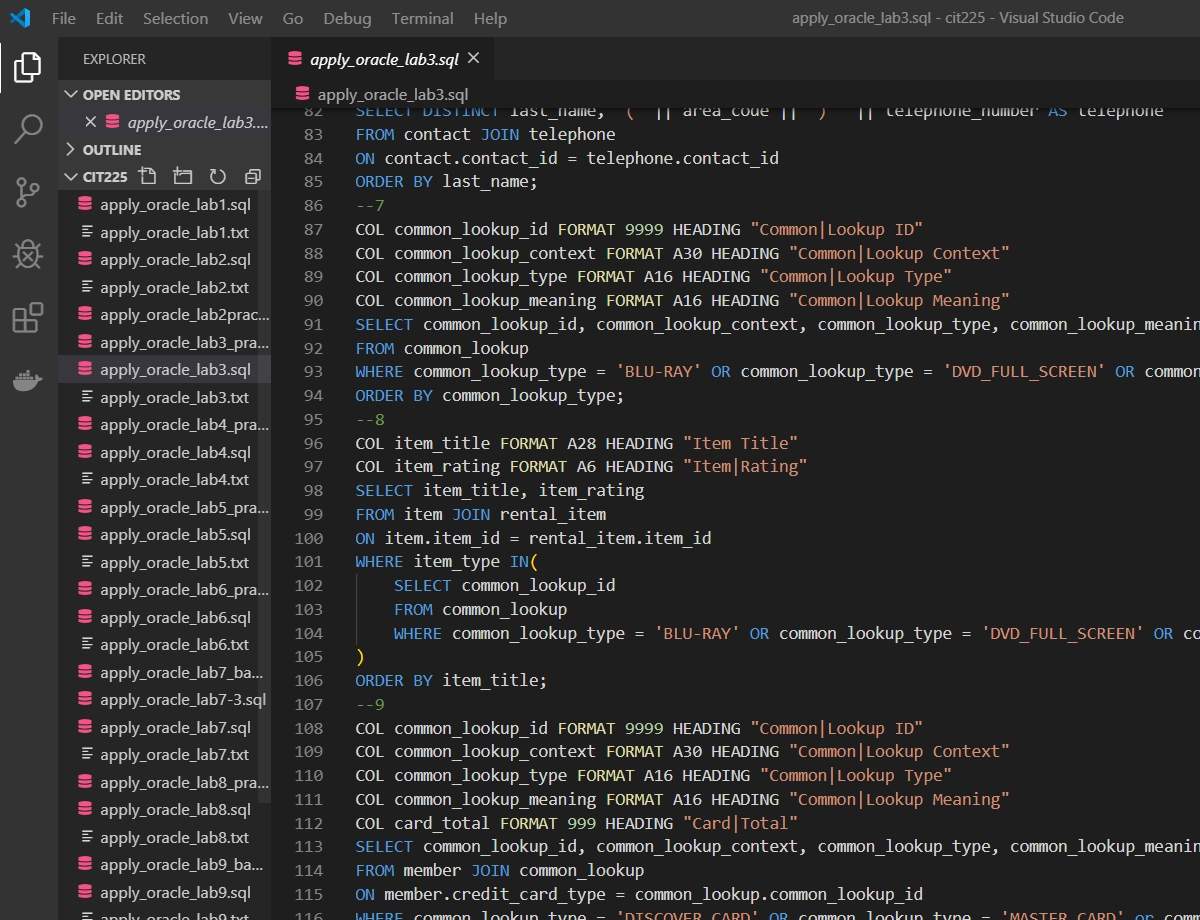Close apply_oracle_lab3 in Open Editors list
This screenshot has height=920, width=1200.
coord(91,122)
